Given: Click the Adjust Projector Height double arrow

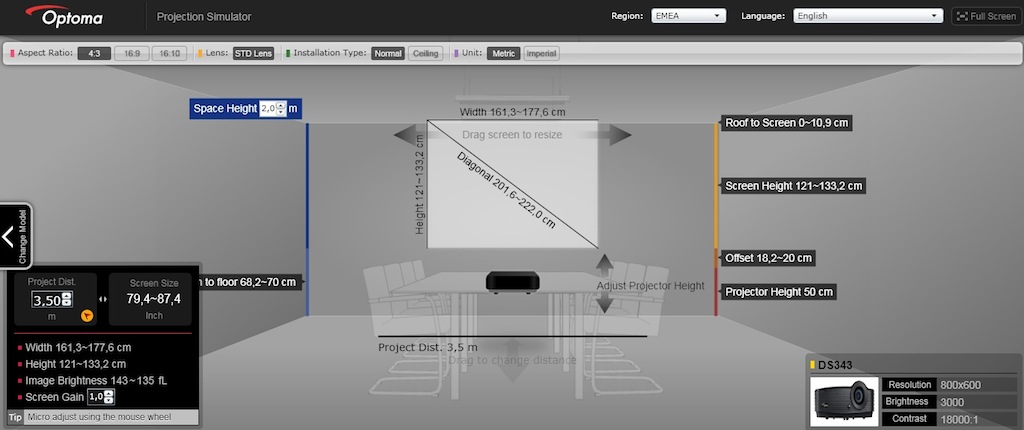Looking at the screenshot, I should click(602, 285).
